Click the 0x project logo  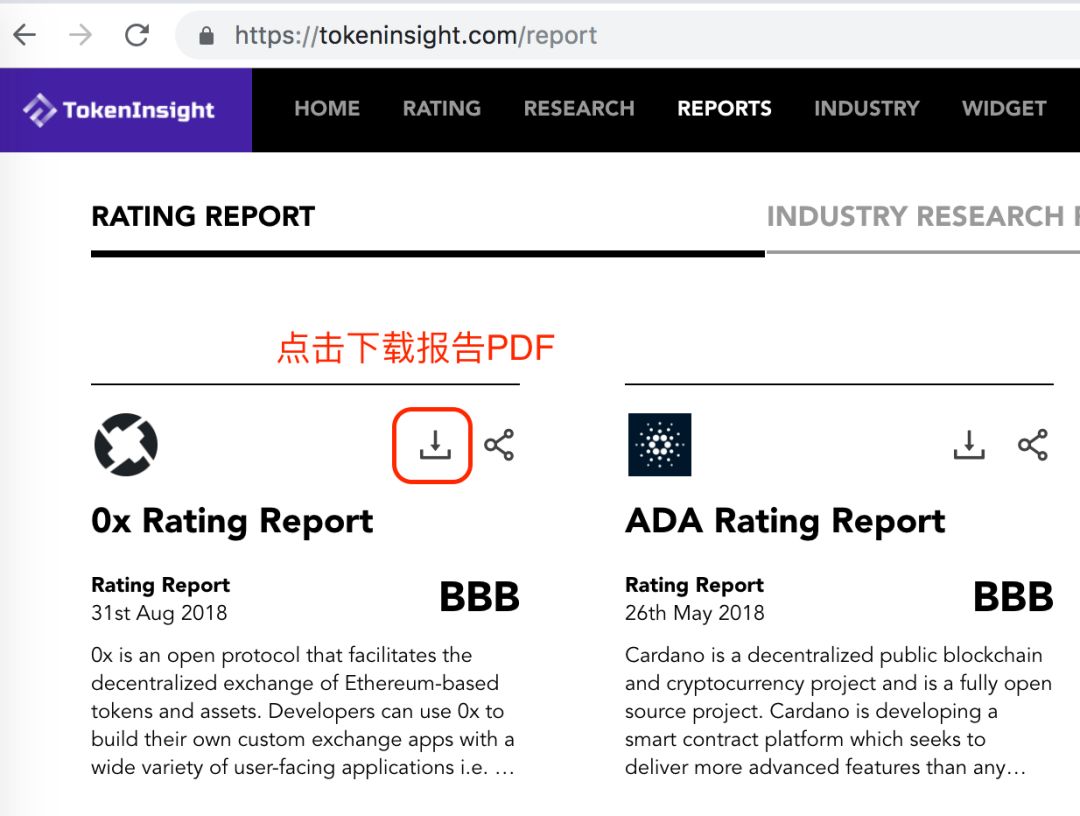[125, 445]
